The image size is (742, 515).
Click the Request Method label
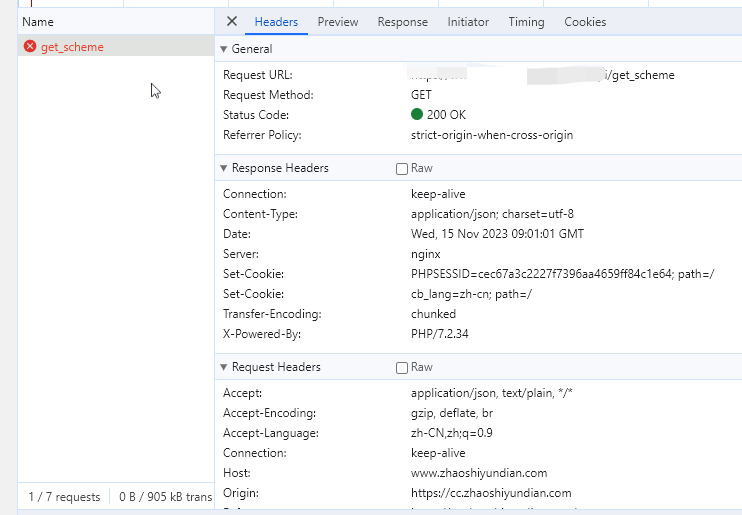pyautogui.click(x=268, y=95)
